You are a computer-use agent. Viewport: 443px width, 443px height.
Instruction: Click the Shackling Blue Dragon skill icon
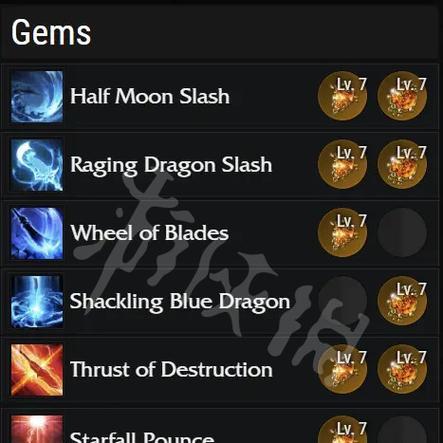tap(37, 302)
